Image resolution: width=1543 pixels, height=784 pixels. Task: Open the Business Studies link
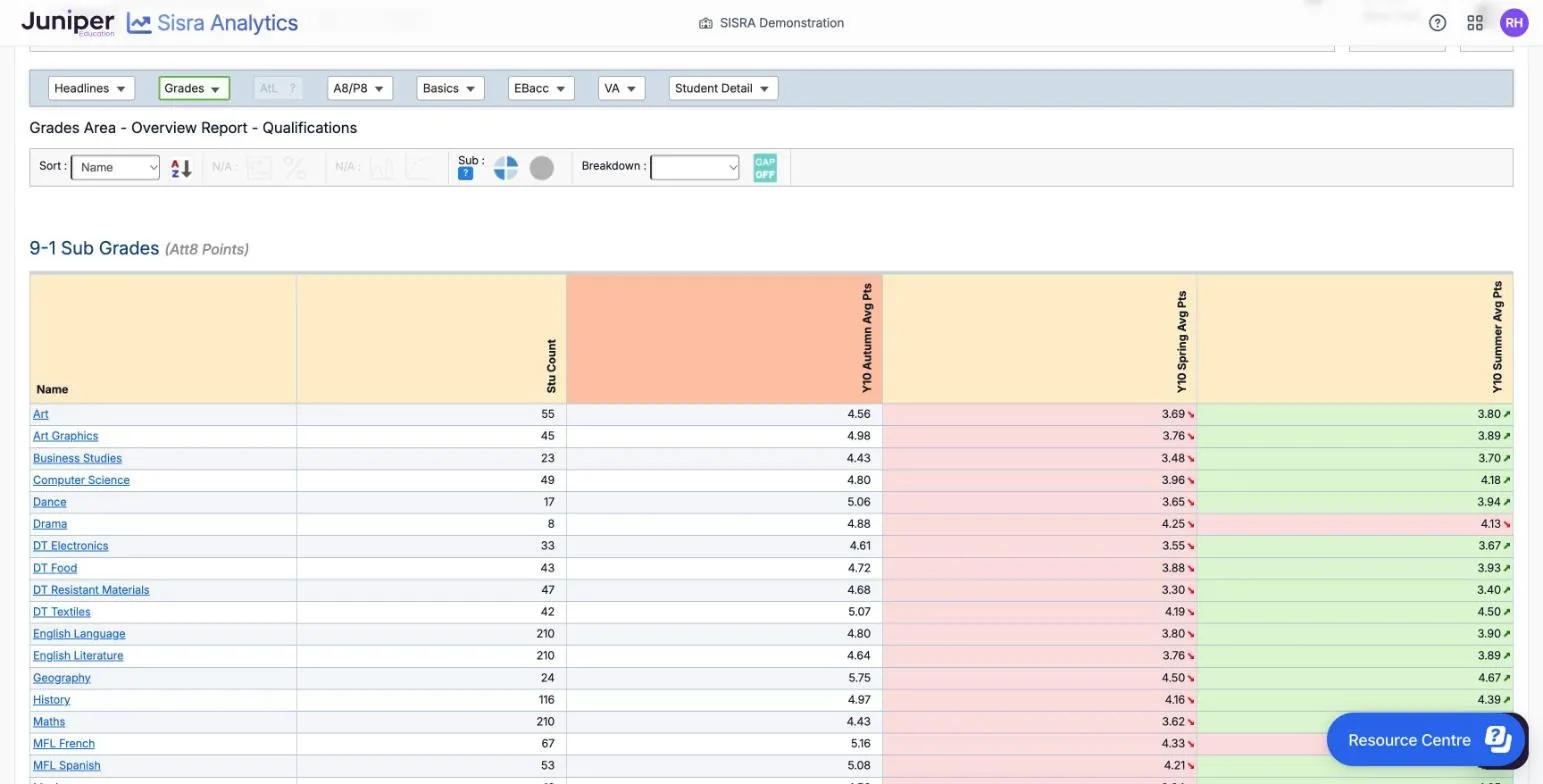(x=77, y=458)
